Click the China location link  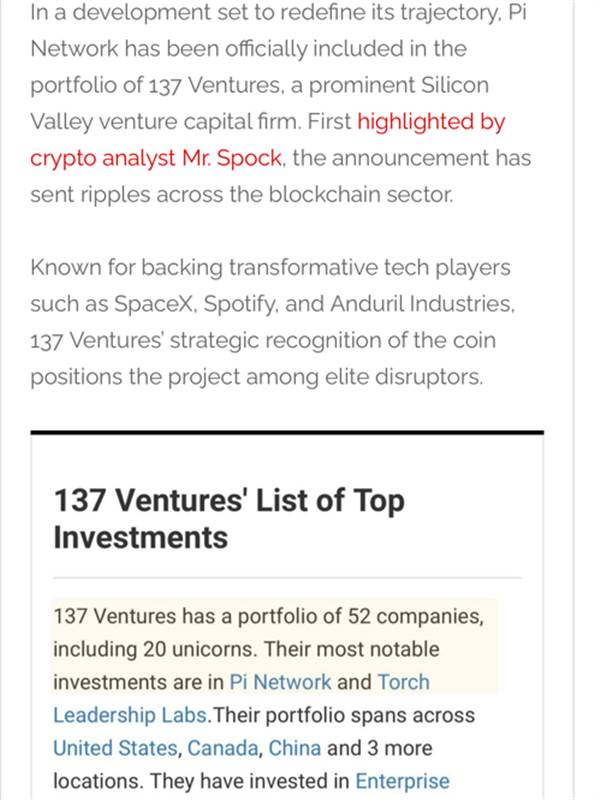(x=295, y=748)
